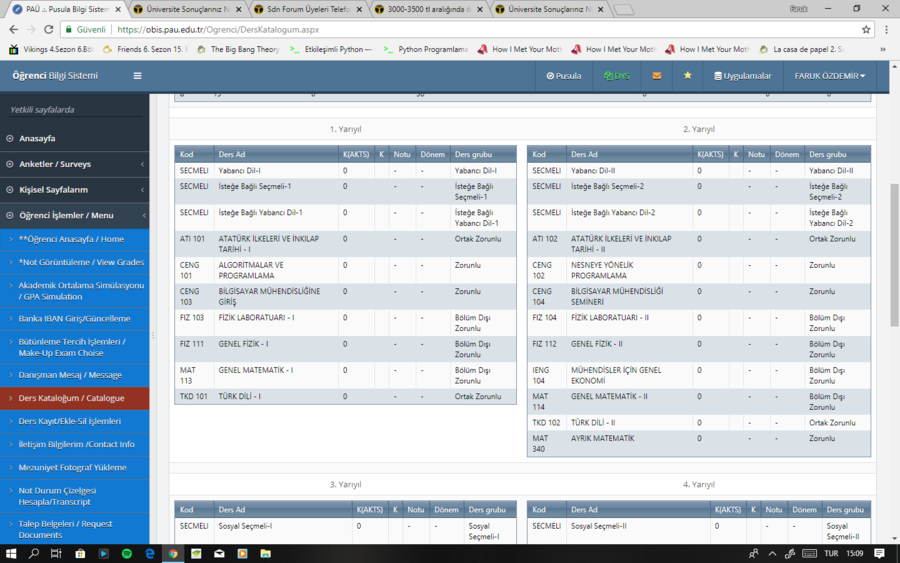Open Chrome three-dot menu
Viewport: 900px width, 563px height.
pyautogui.click(x=887, y=29)
